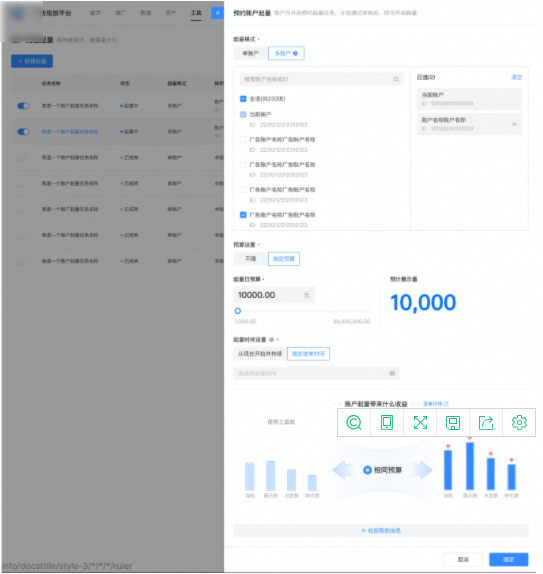543x574 pixels.
Task: Remove the second selected account with the X
Action: (514, 124)
